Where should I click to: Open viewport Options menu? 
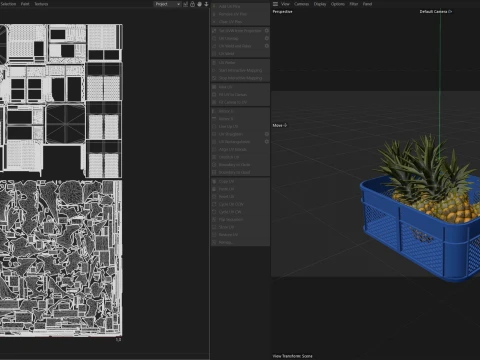point(338,4)
